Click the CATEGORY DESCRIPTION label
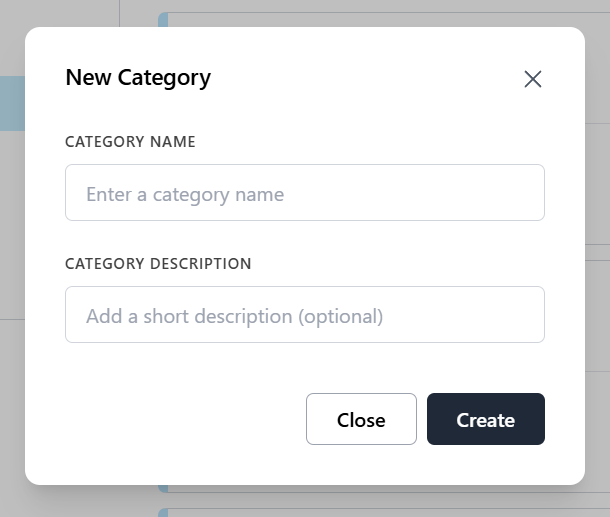This screenshot has width=610, height=517. pyautogui.click(x=158, y=264)
